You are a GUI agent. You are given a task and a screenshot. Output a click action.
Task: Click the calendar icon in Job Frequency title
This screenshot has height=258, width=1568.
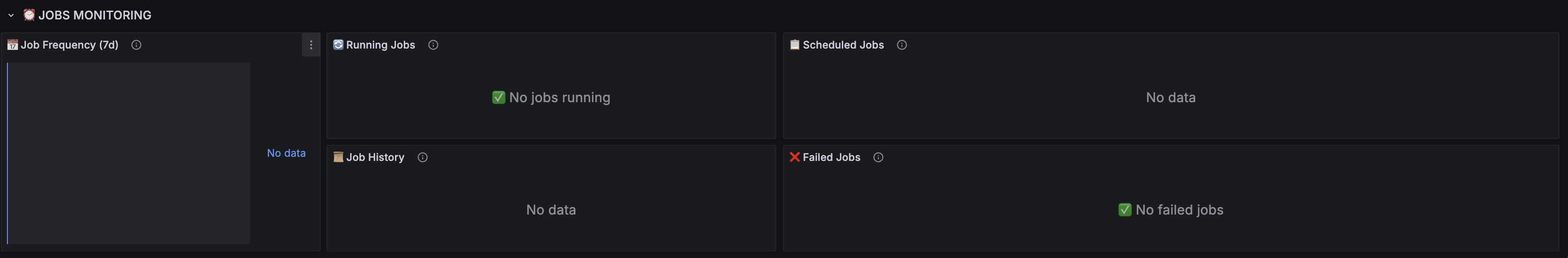[x=12, y=45]
